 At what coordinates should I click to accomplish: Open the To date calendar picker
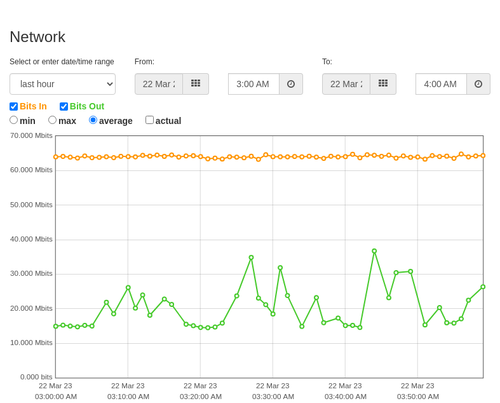point(383,84)
